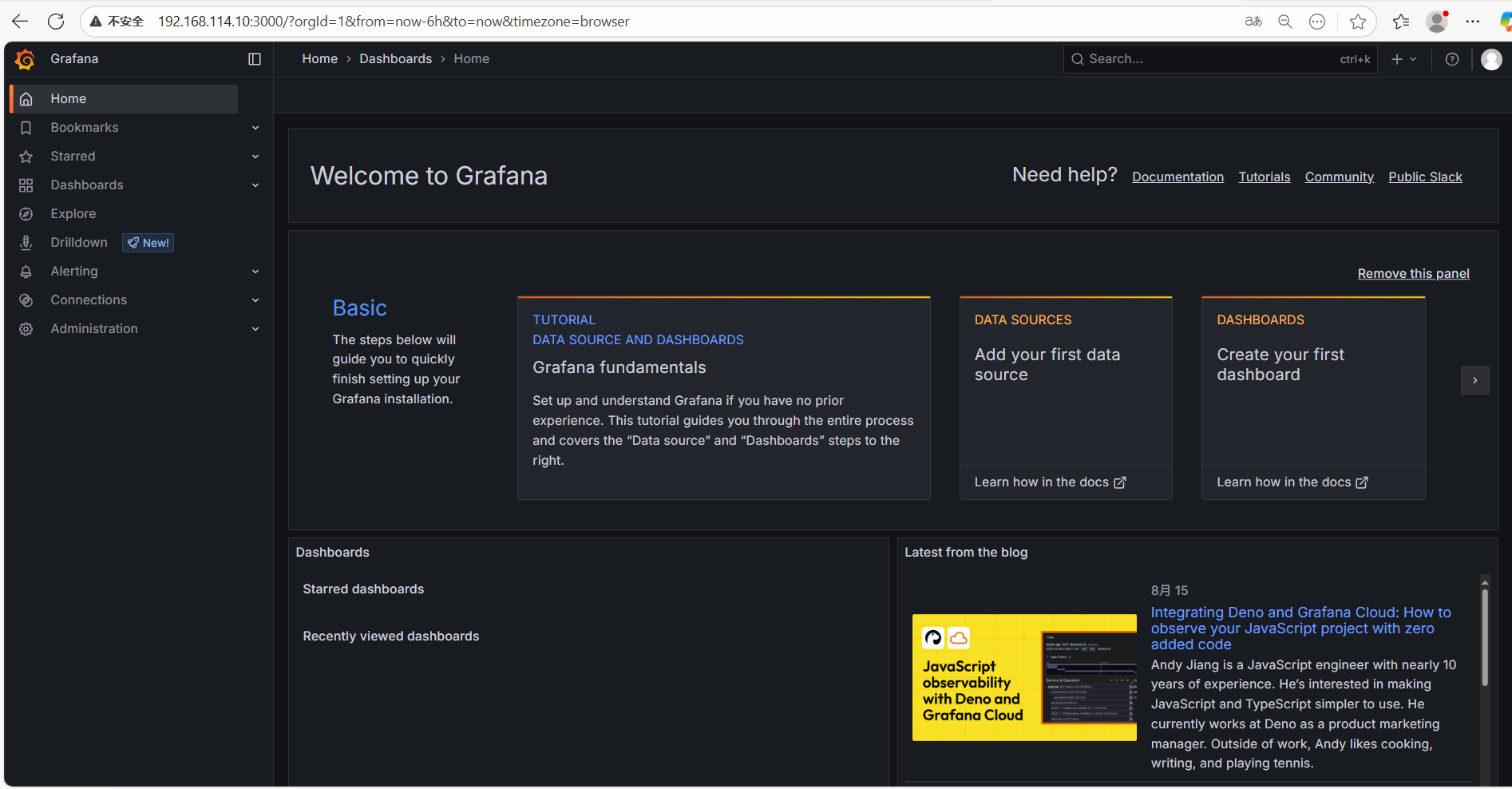
Task: Click the browser favorites list icon
Action: click(x=1401, y=22)
